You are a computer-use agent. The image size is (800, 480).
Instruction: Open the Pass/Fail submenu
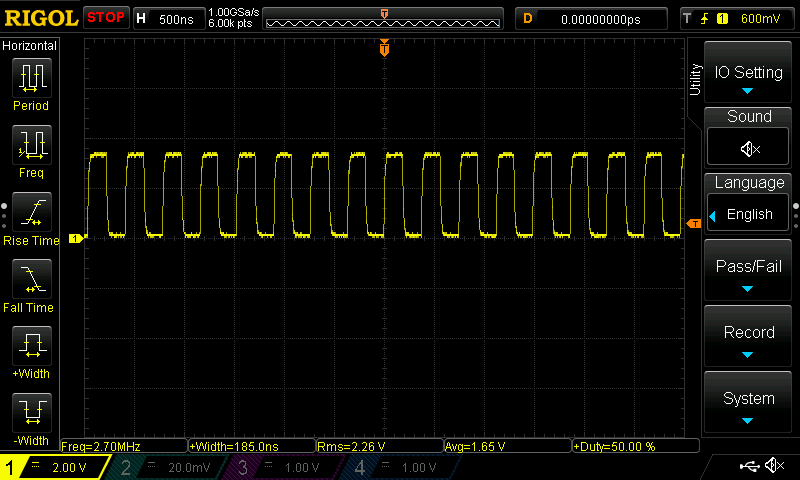point(747,270)
